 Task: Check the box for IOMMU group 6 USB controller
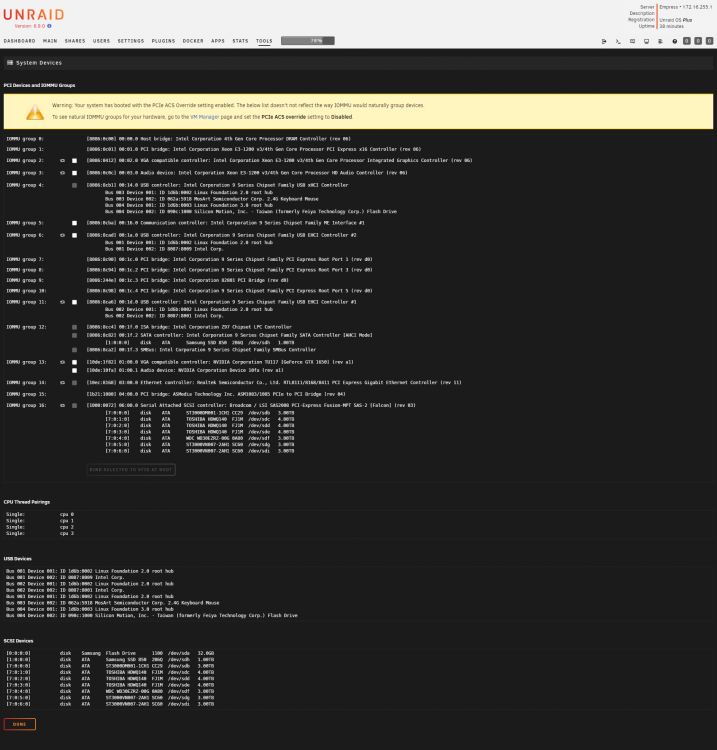(x=74, y=235)
